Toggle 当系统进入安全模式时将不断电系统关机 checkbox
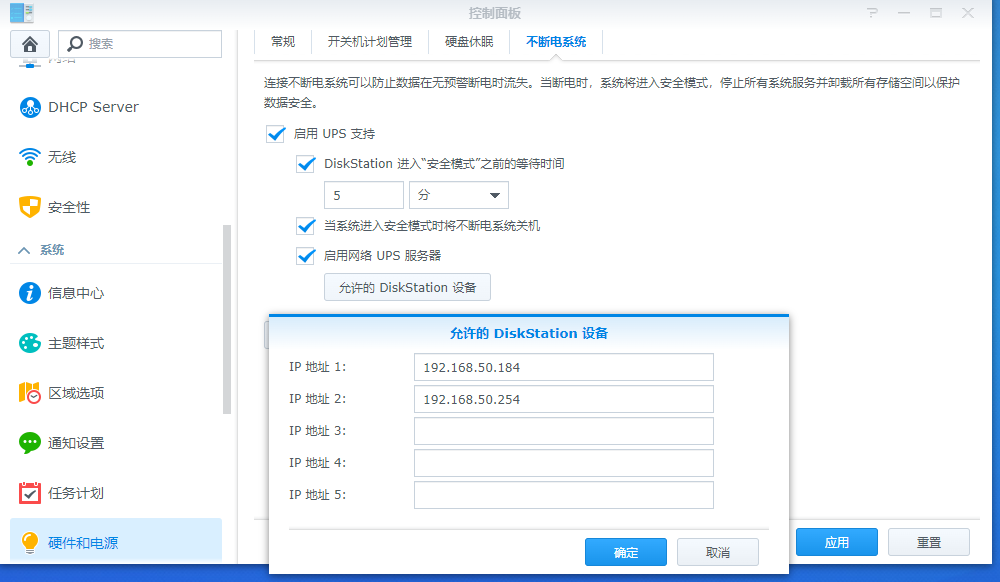1000x582 pixels. click(x=306, y=226)
